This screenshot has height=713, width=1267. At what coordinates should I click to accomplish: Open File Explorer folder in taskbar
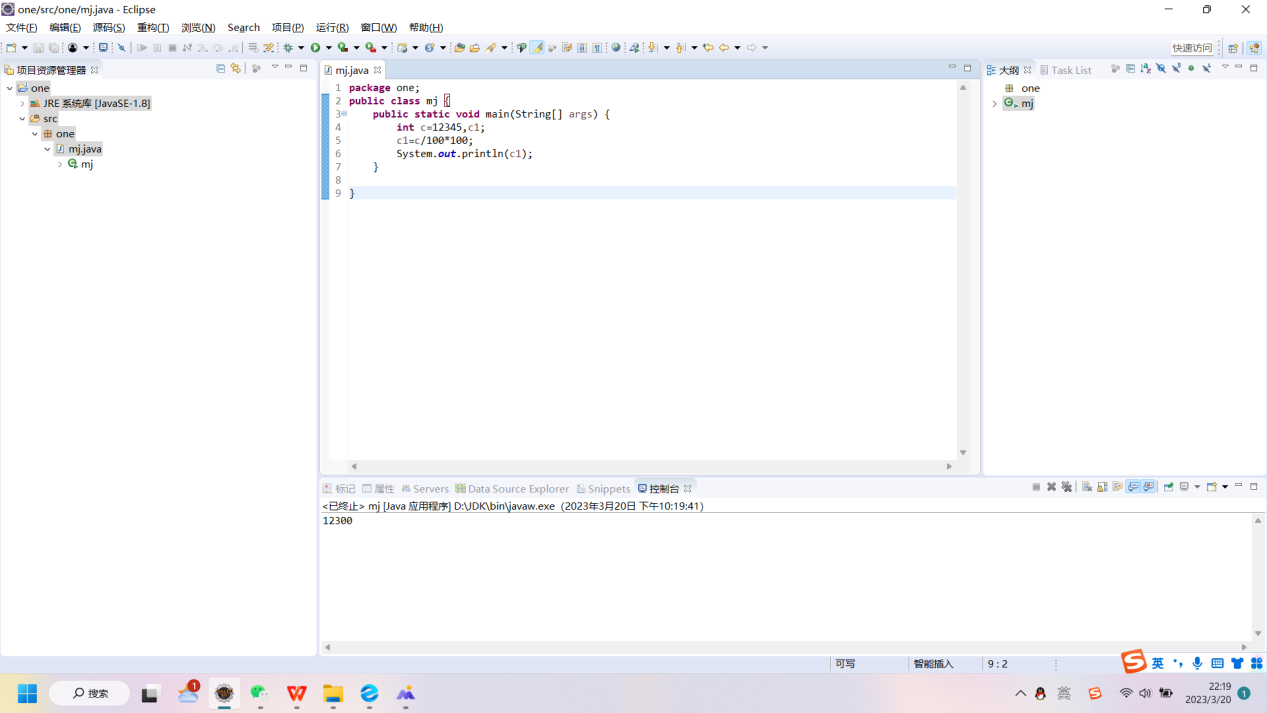(x=333, y=693)
